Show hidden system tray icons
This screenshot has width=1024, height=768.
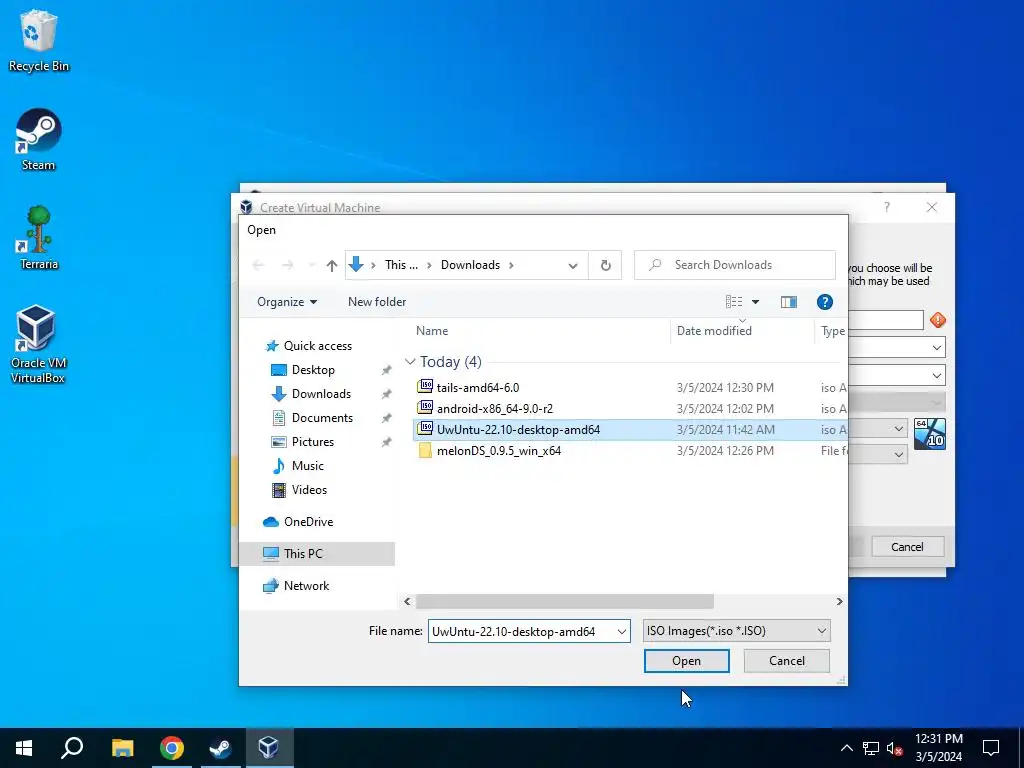coord(846,748)
